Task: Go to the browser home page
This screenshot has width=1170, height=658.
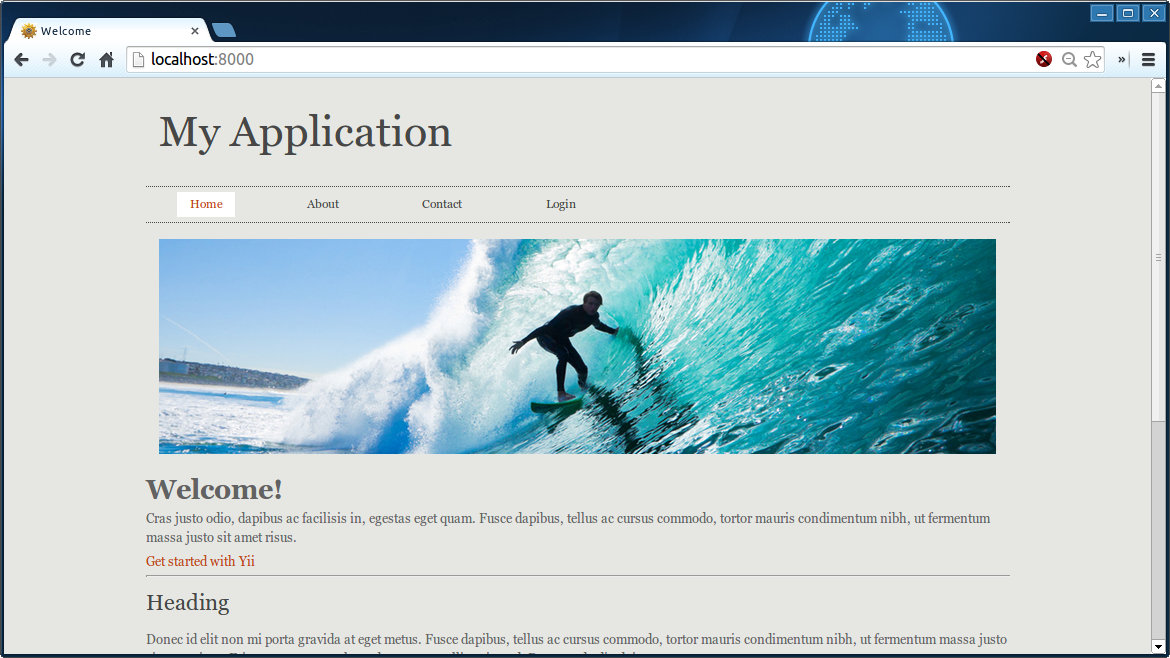Action: click(106, 60)
